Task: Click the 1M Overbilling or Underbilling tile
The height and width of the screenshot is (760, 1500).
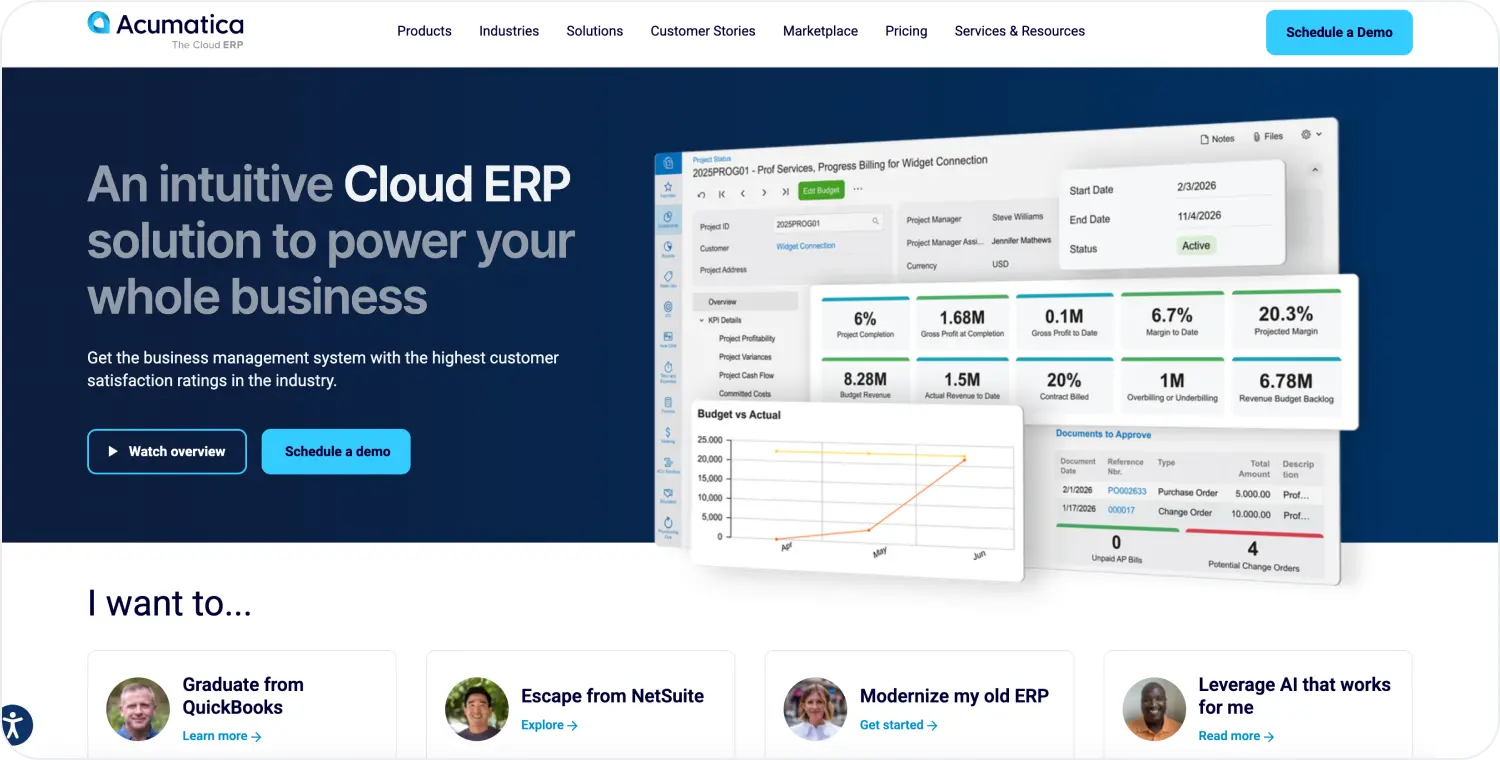Action: pos(1172,387)
